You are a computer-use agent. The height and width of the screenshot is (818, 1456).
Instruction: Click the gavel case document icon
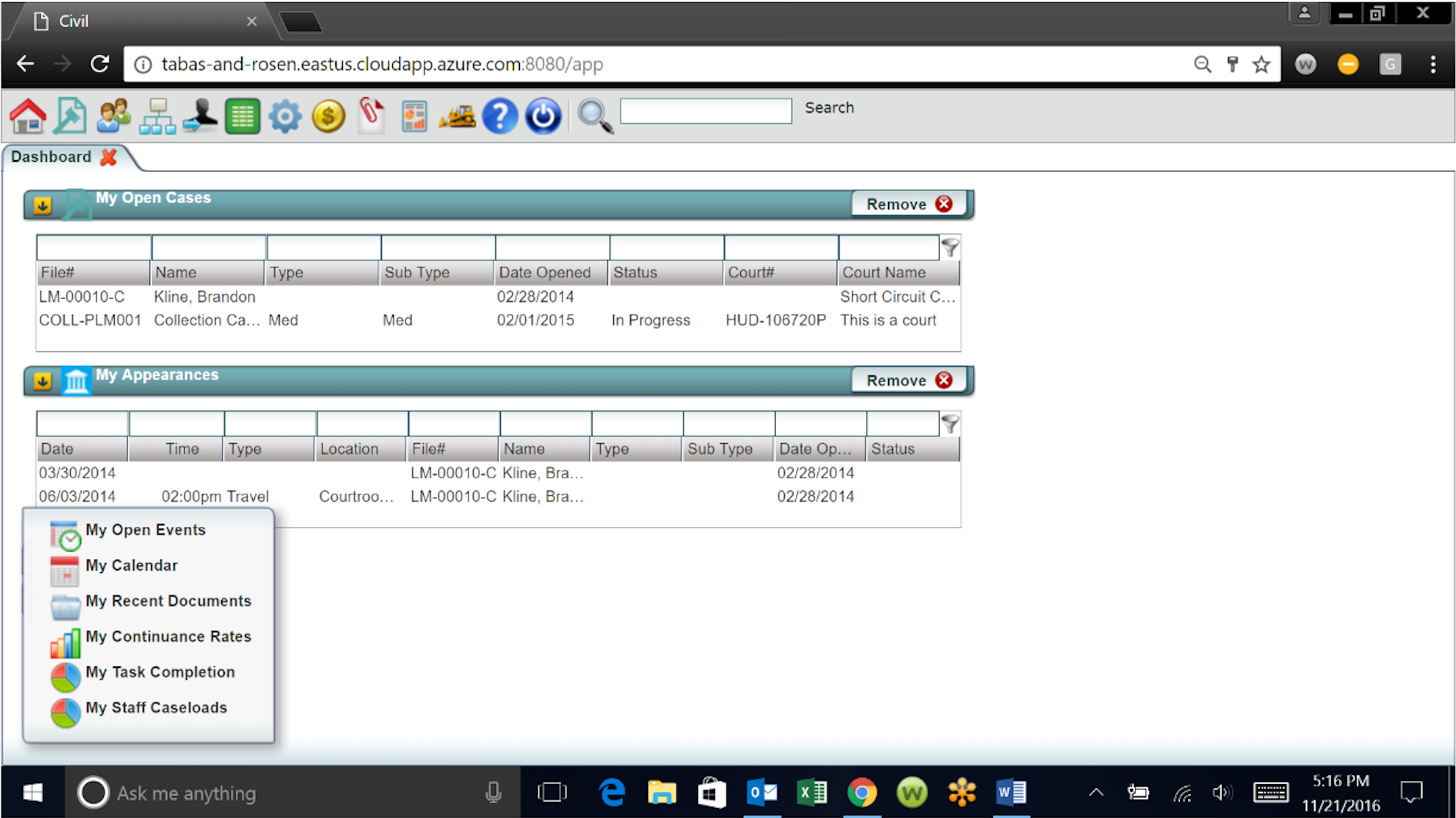(69, 116)
